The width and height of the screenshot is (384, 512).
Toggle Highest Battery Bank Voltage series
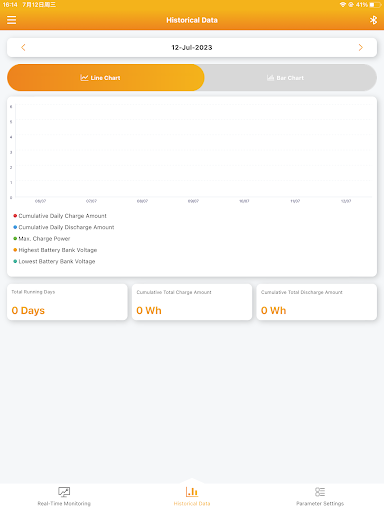pos(55,250)
